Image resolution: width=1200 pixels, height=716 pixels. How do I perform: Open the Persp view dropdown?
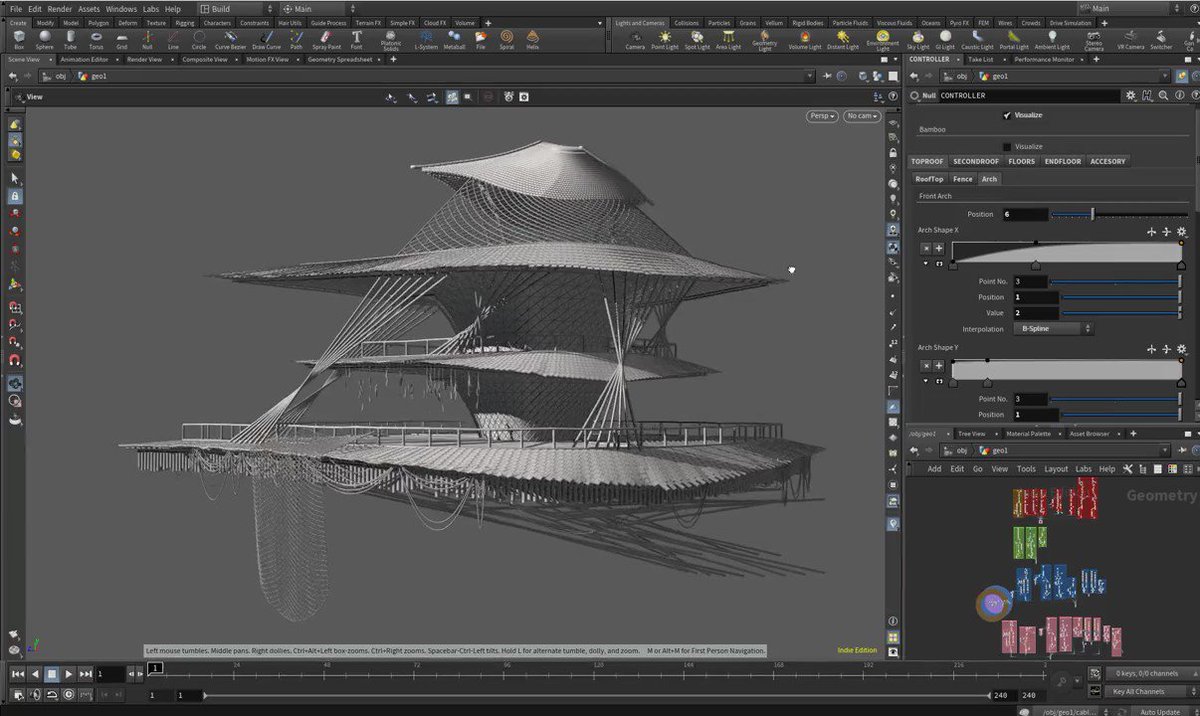click(819, 115)
